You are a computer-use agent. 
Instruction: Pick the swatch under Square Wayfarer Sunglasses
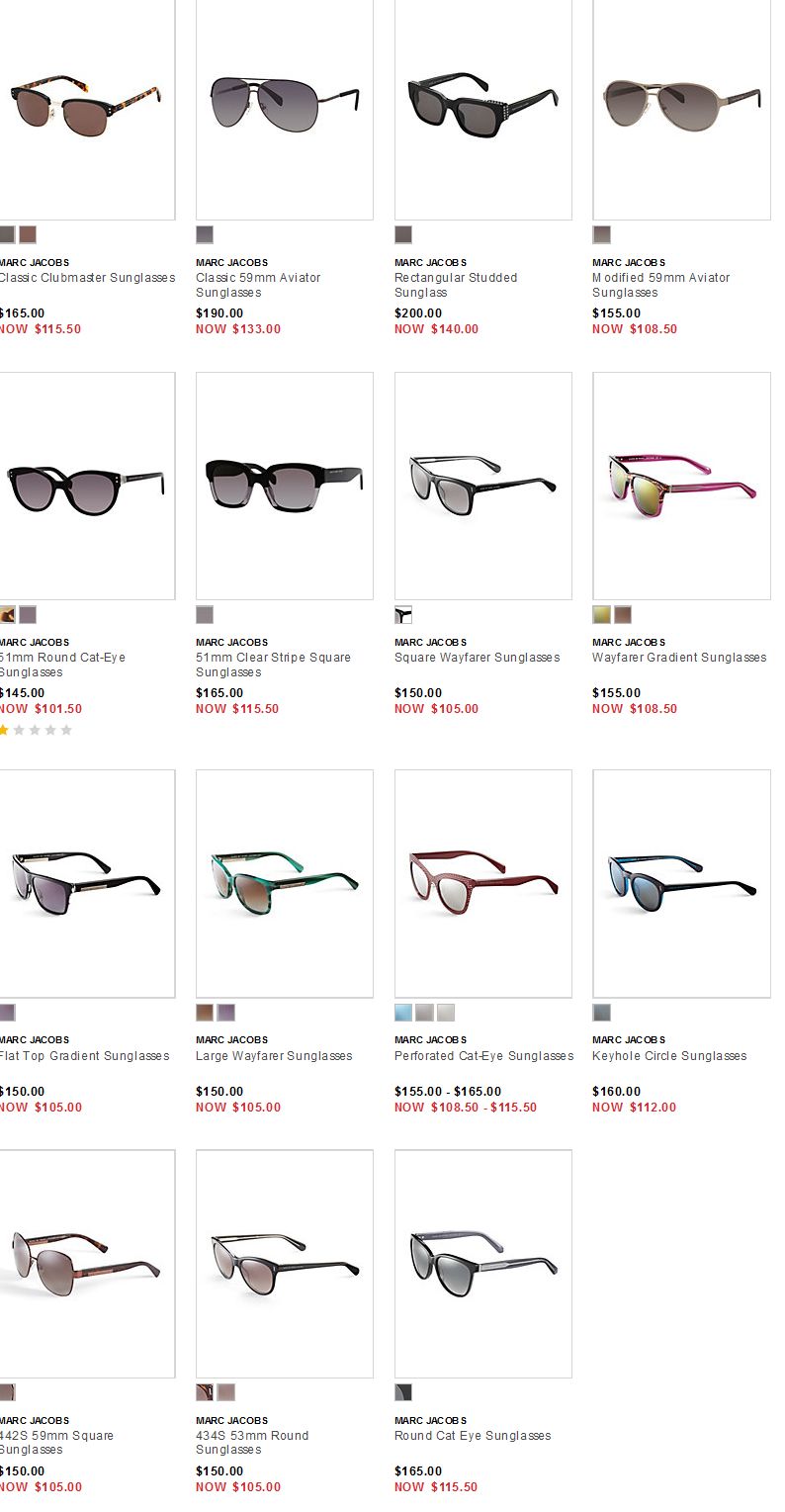point(403,614)
